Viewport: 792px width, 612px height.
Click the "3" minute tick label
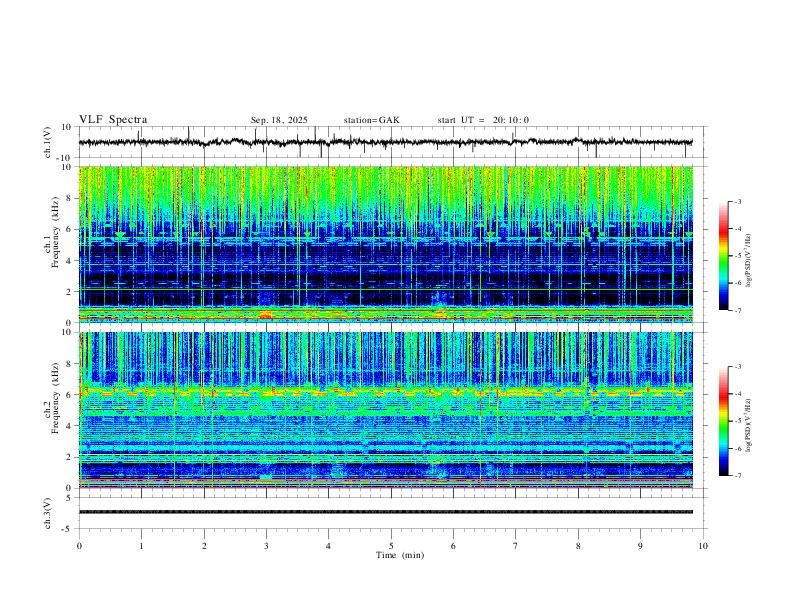tap(266, 546)
